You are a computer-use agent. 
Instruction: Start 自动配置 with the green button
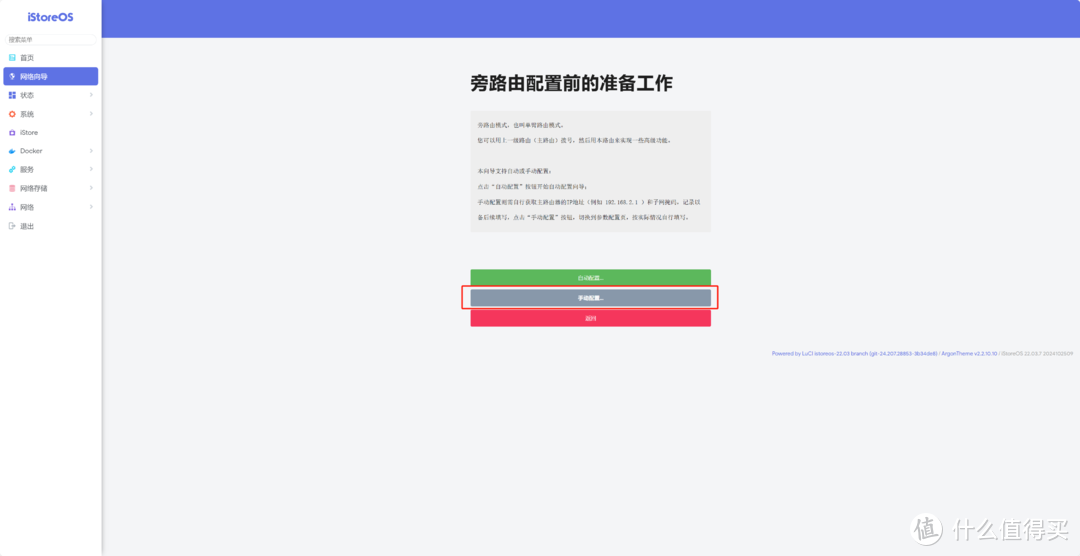(x=590, y=277)
